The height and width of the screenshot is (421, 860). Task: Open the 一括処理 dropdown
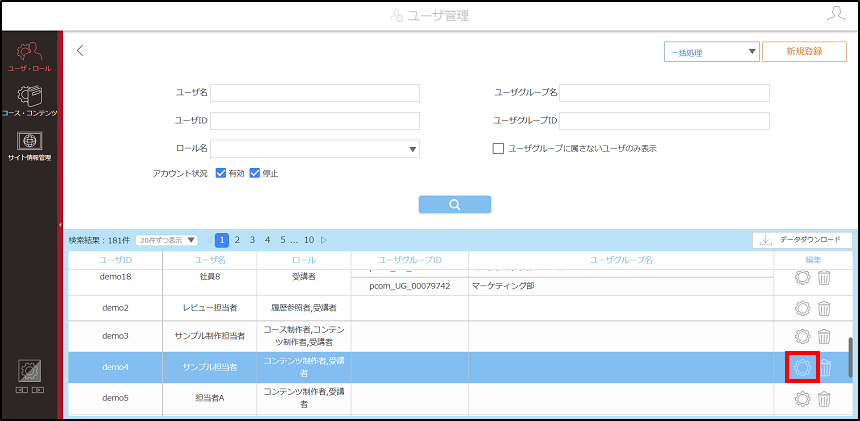click(x=711, y=52)
